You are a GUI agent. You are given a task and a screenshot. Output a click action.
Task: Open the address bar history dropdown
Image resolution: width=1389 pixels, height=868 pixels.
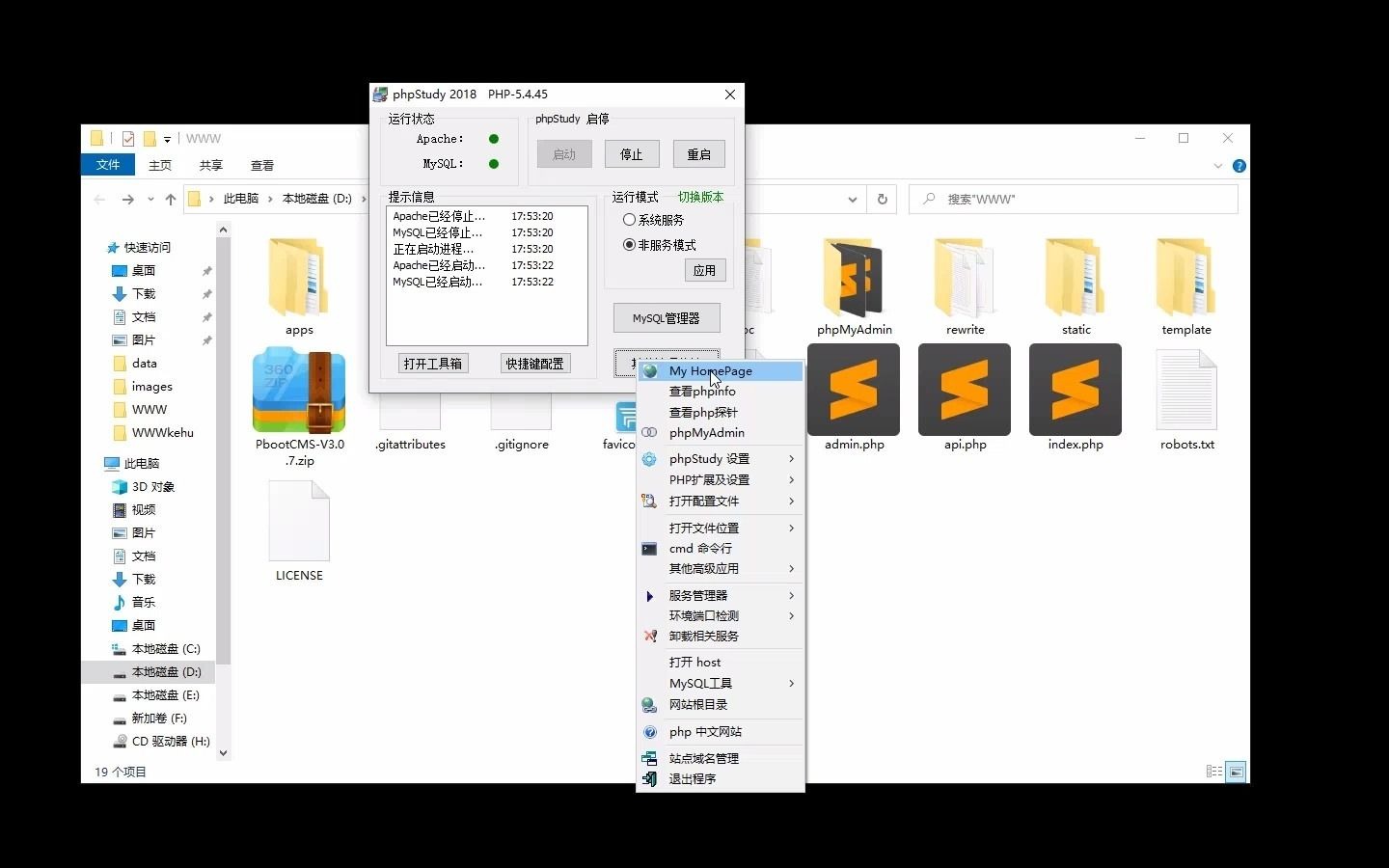(853, 200)
